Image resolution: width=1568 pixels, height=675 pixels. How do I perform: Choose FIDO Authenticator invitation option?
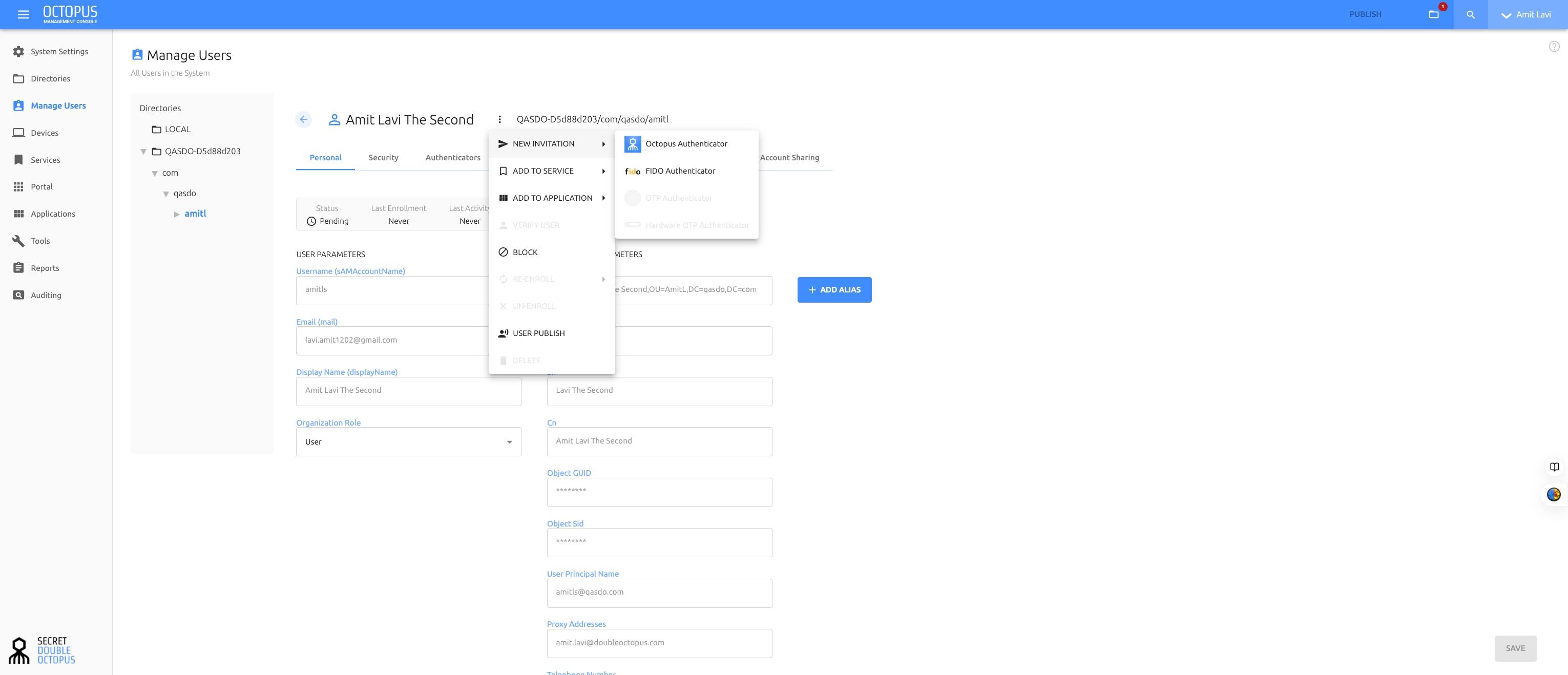click(x=686, y=171)
